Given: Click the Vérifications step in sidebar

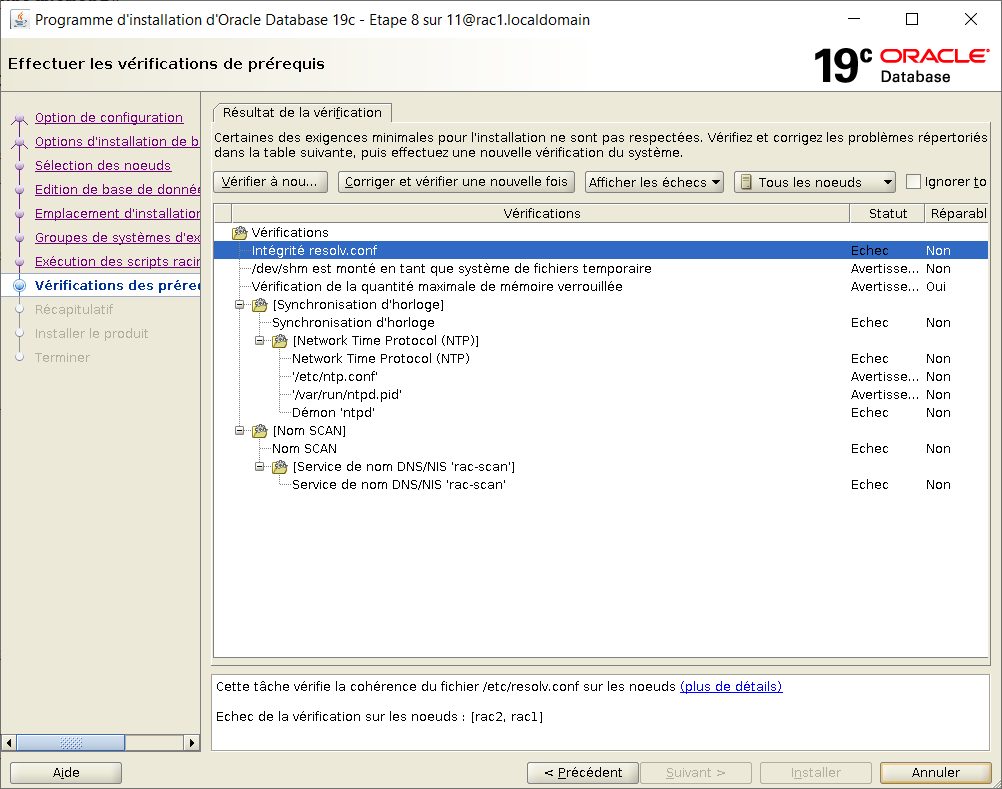Looking at the screenshot, I should [x=117, y=286].
